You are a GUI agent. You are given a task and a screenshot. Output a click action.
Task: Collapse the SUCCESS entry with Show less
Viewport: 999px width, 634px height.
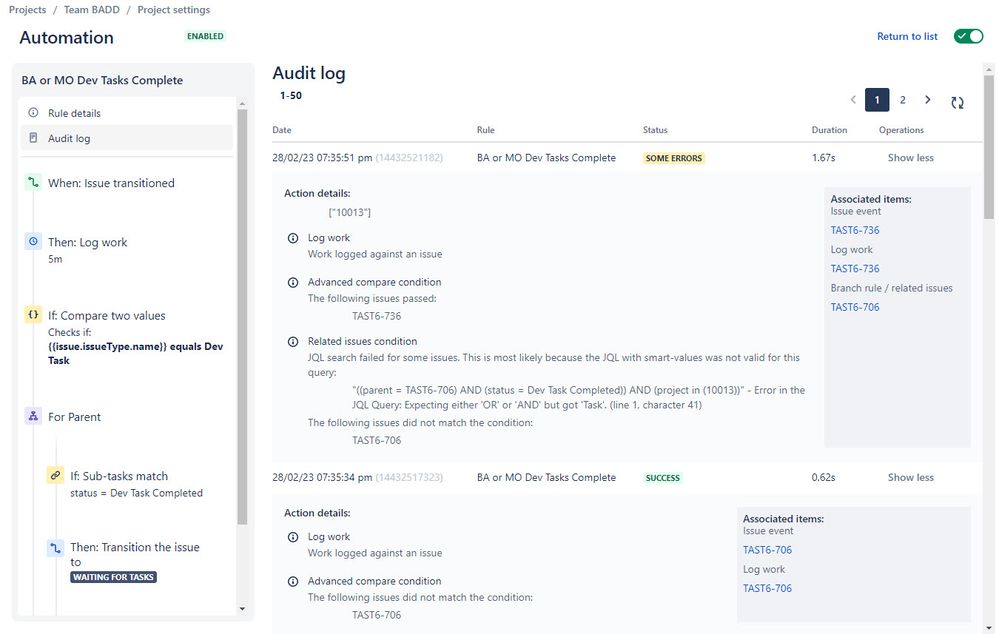[x=910, y=477]
